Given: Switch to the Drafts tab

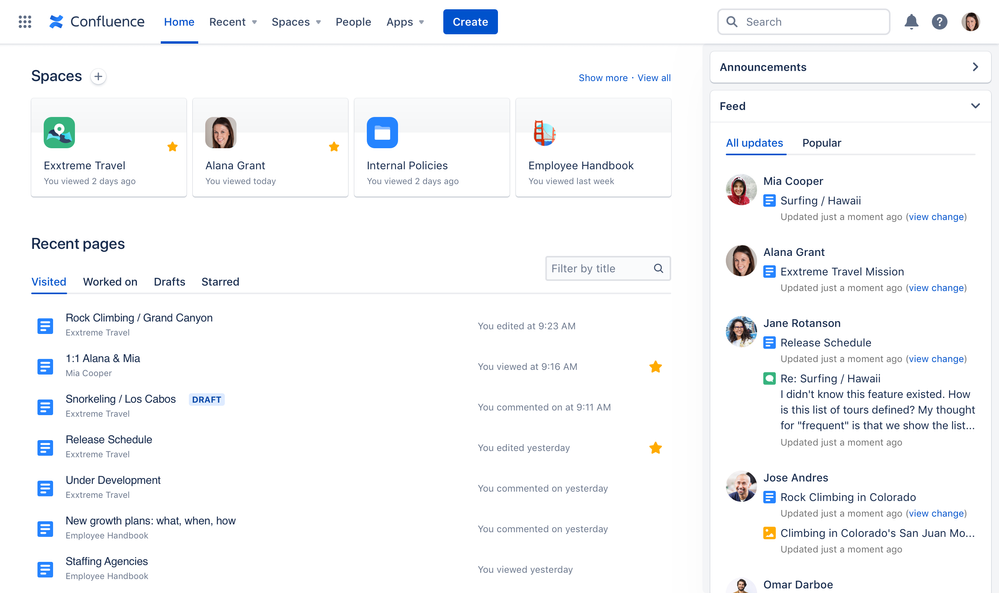Looking at the screenshot, I should 169,282.
